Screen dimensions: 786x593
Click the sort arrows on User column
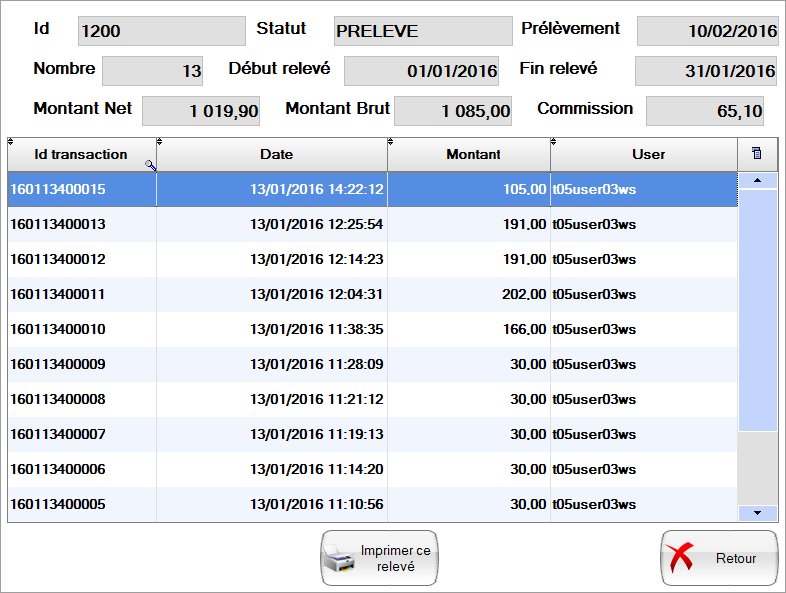554,142
